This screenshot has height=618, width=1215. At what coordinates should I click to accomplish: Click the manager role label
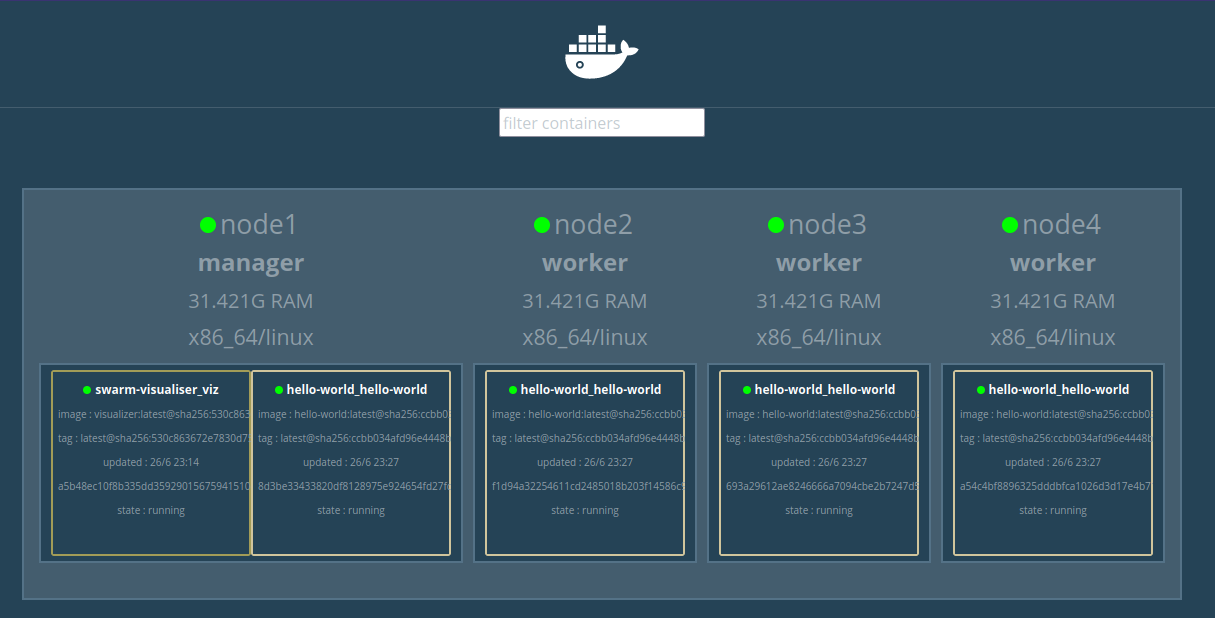pyautogui.click(x=251, y=263)
